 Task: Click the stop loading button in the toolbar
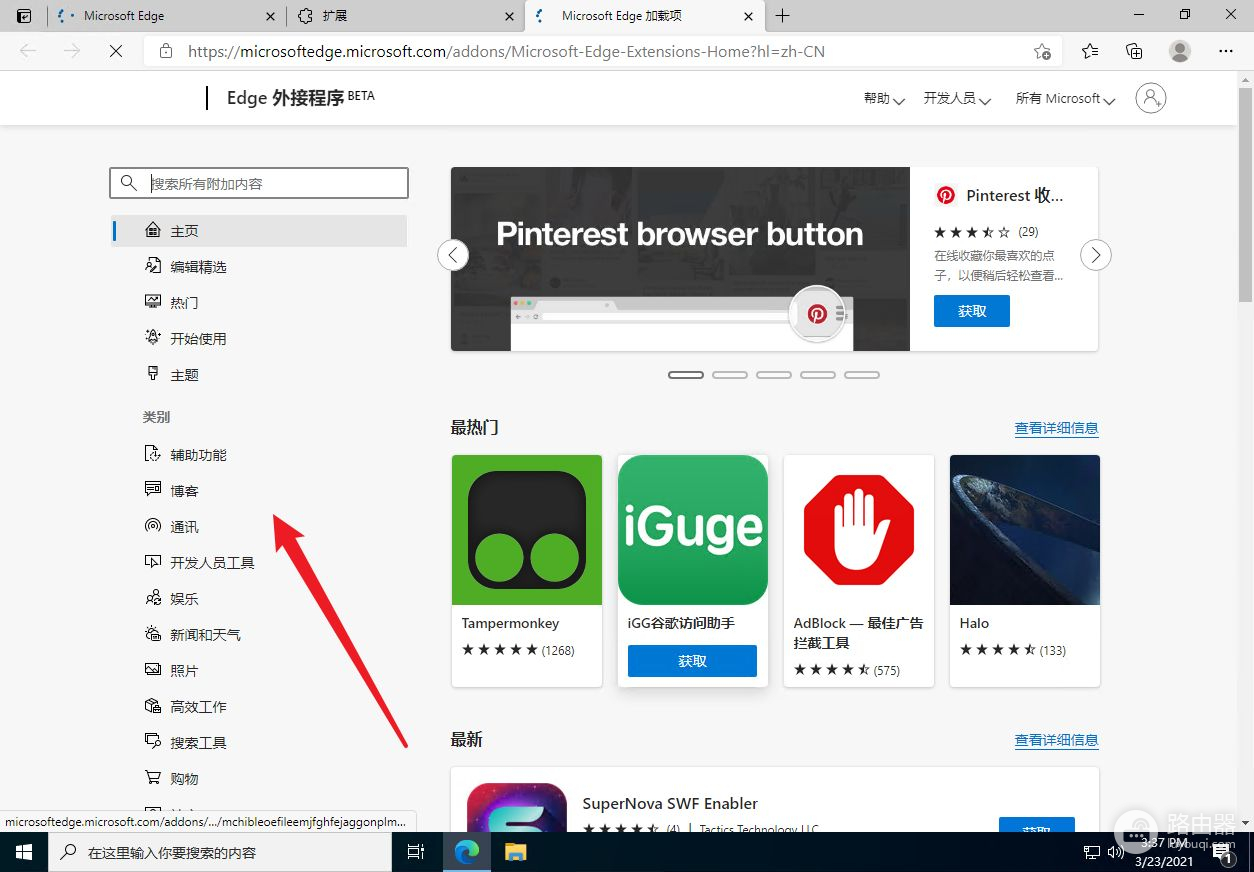pos(116,51)
